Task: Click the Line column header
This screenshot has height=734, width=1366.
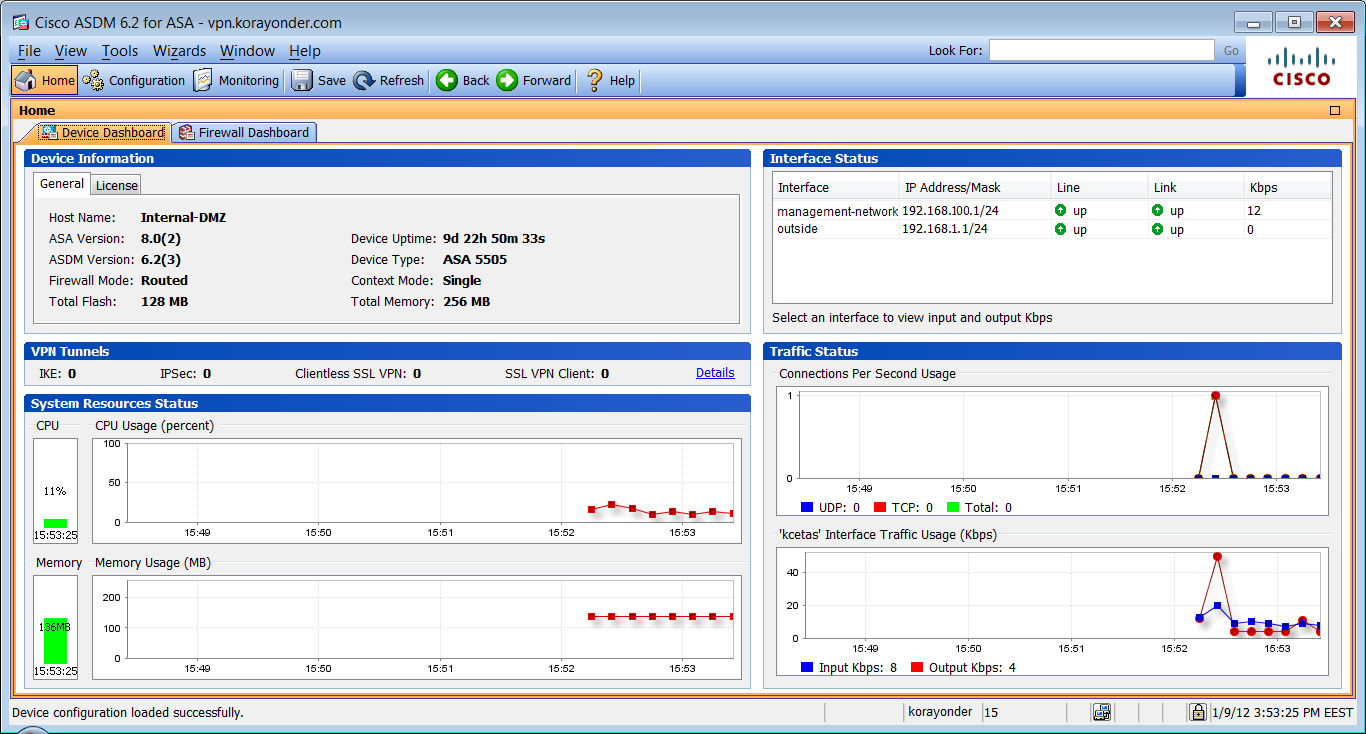Action: (1099, 187)
